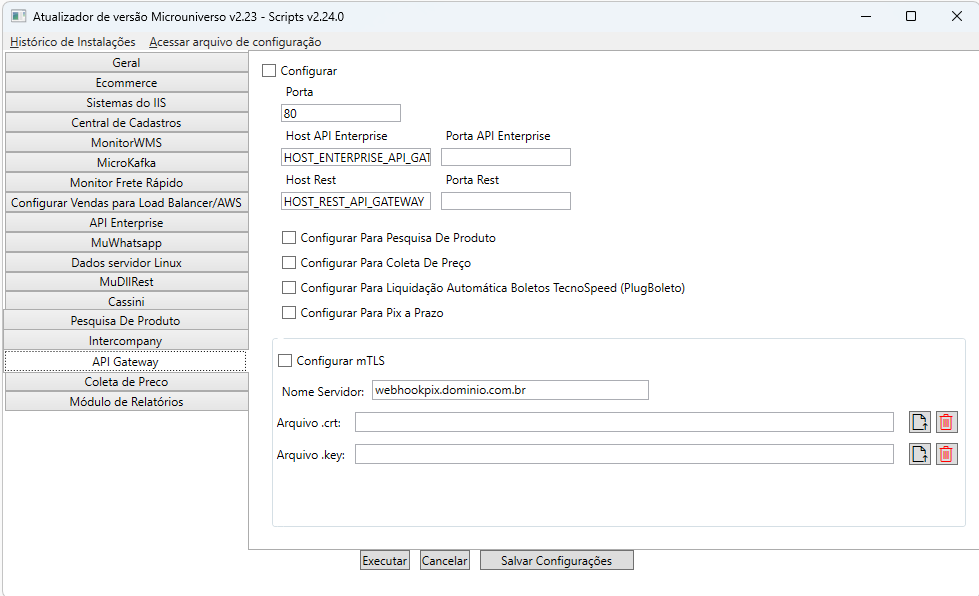Click Salvar Configurações button

tap(556, 560)
